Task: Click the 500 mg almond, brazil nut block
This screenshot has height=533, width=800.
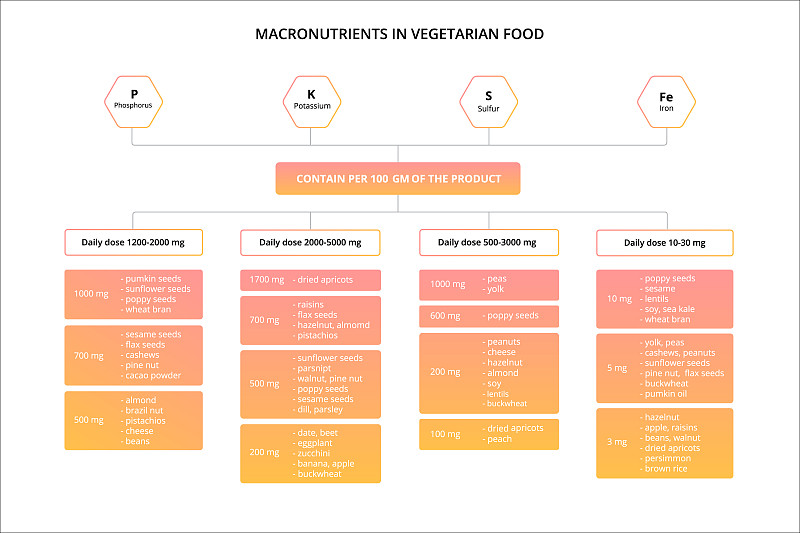Action: [x=133, y=420]
